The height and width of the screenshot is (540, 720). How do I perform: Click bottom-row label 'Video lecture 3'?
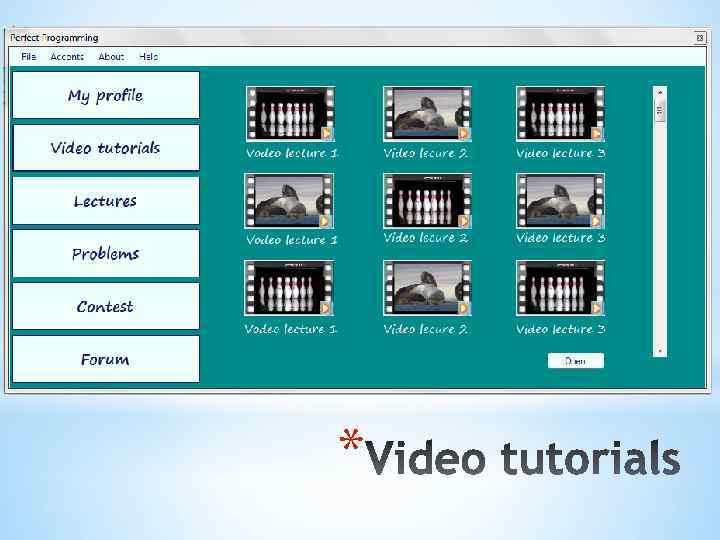pyautogui.click(x=561, y=329)
